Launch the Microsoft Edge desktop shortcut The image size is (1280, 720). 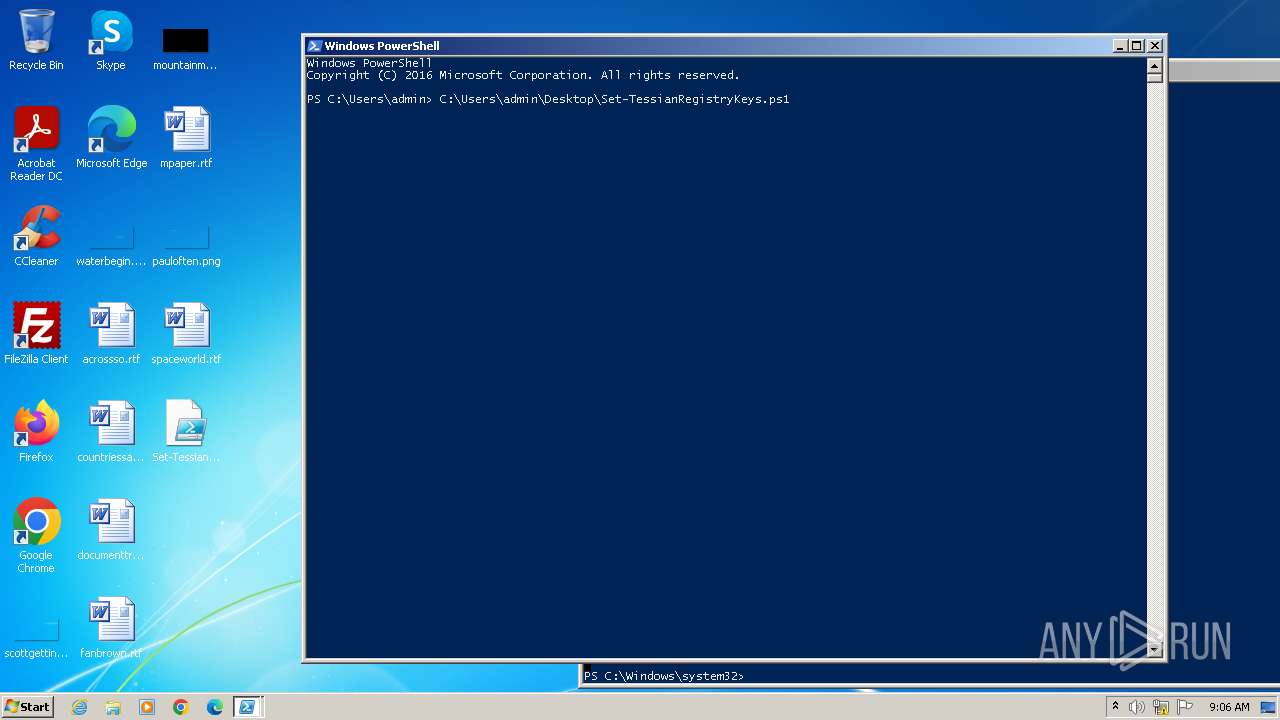click(x=111, y=138)
